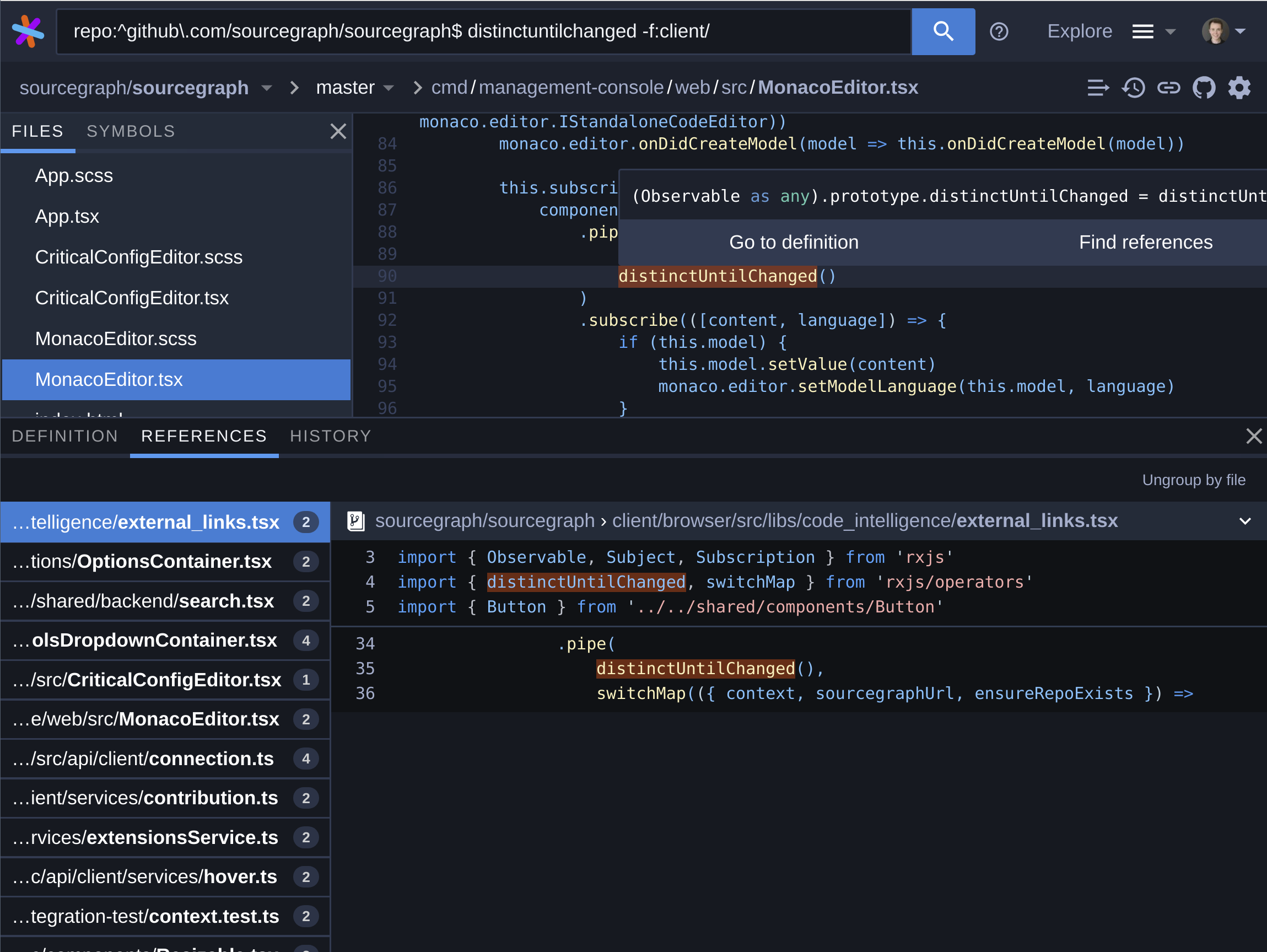Close the references bottom panel
The image size is (1267, 952).
coord(1254,436)
